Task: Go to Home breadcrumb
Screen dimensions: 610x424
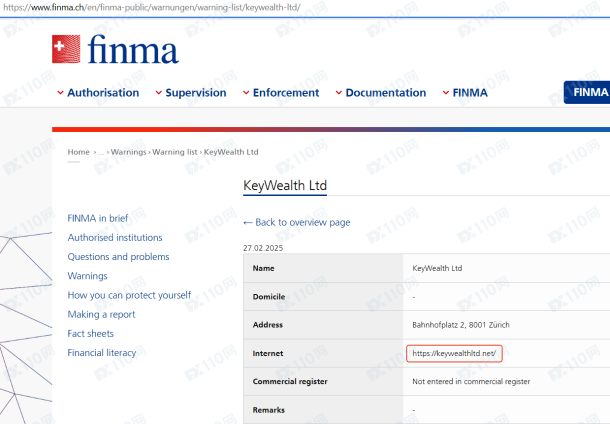Action: pos(79,152)
